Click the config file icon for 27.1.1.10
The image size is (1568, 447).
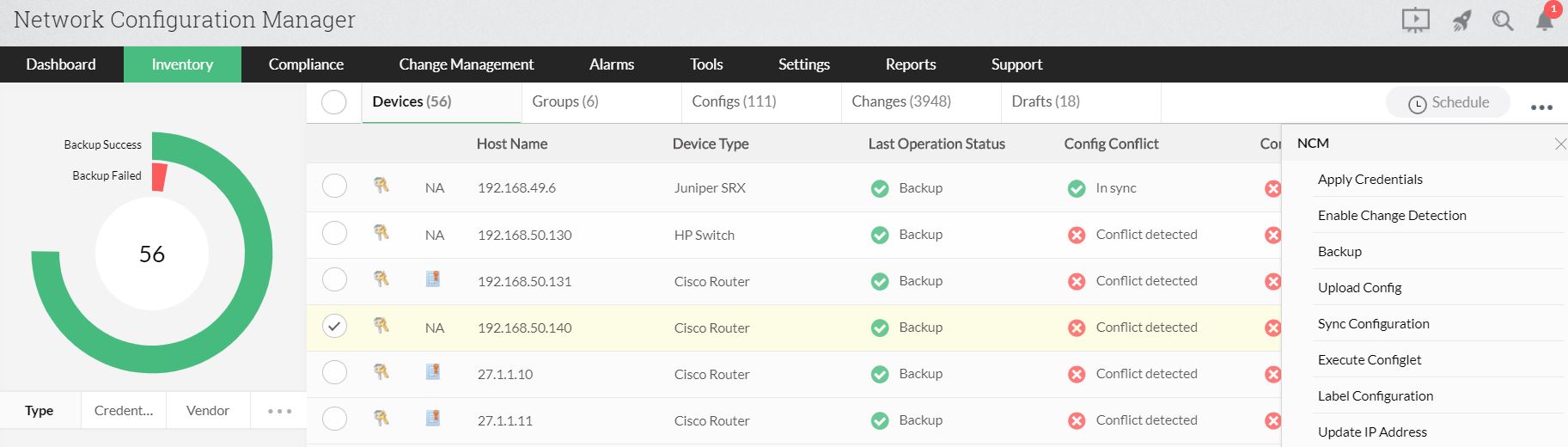[x=433, y=371]
